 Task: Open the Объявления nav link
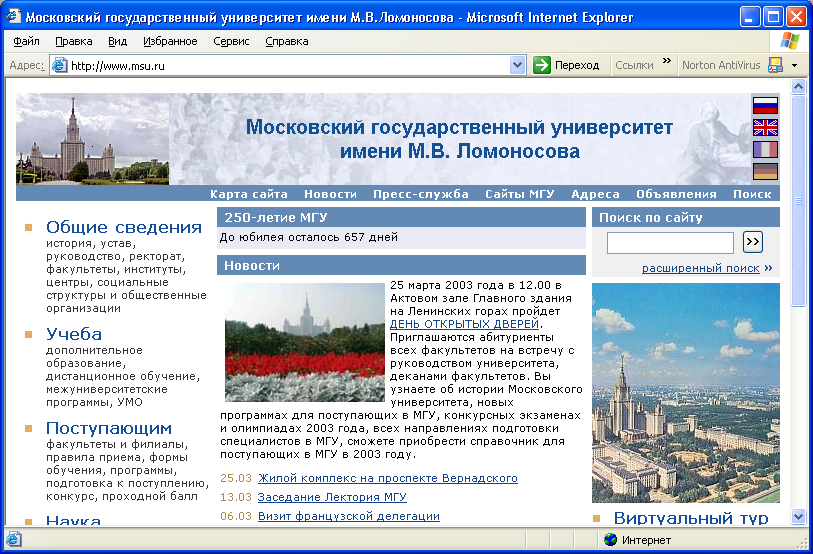coord(676,194)
